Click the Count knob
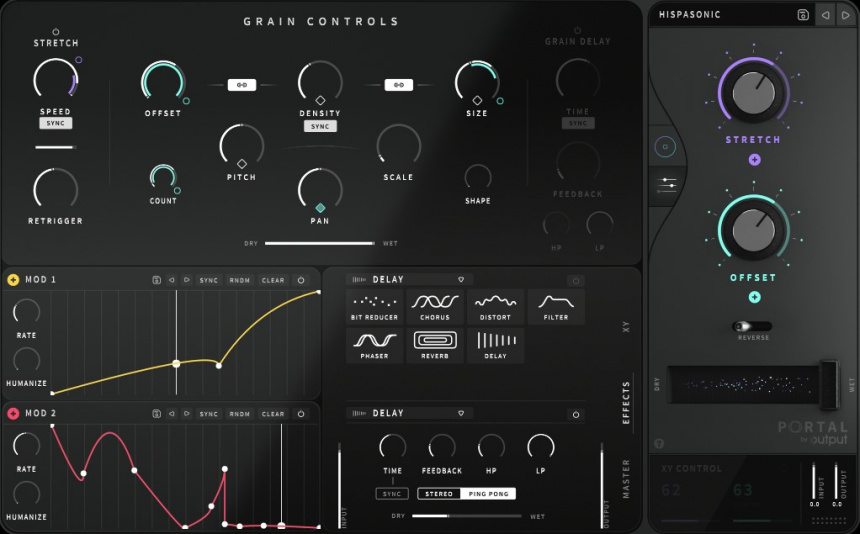Screen dimensions: 860x534 (x=163, y=178)
